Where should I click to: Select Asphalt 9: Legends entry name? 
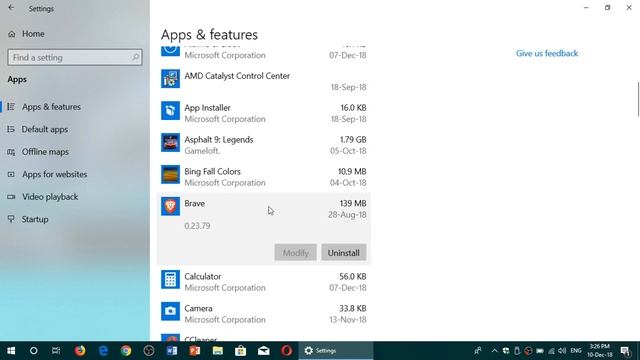coord(218,140)
